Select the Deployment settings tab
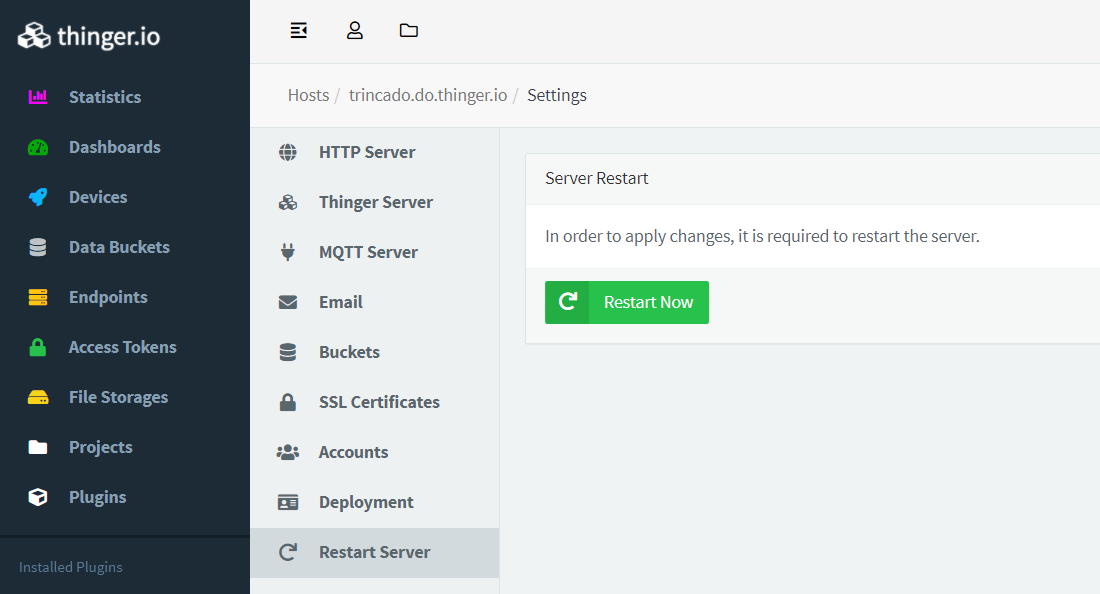 click(365, 502)
